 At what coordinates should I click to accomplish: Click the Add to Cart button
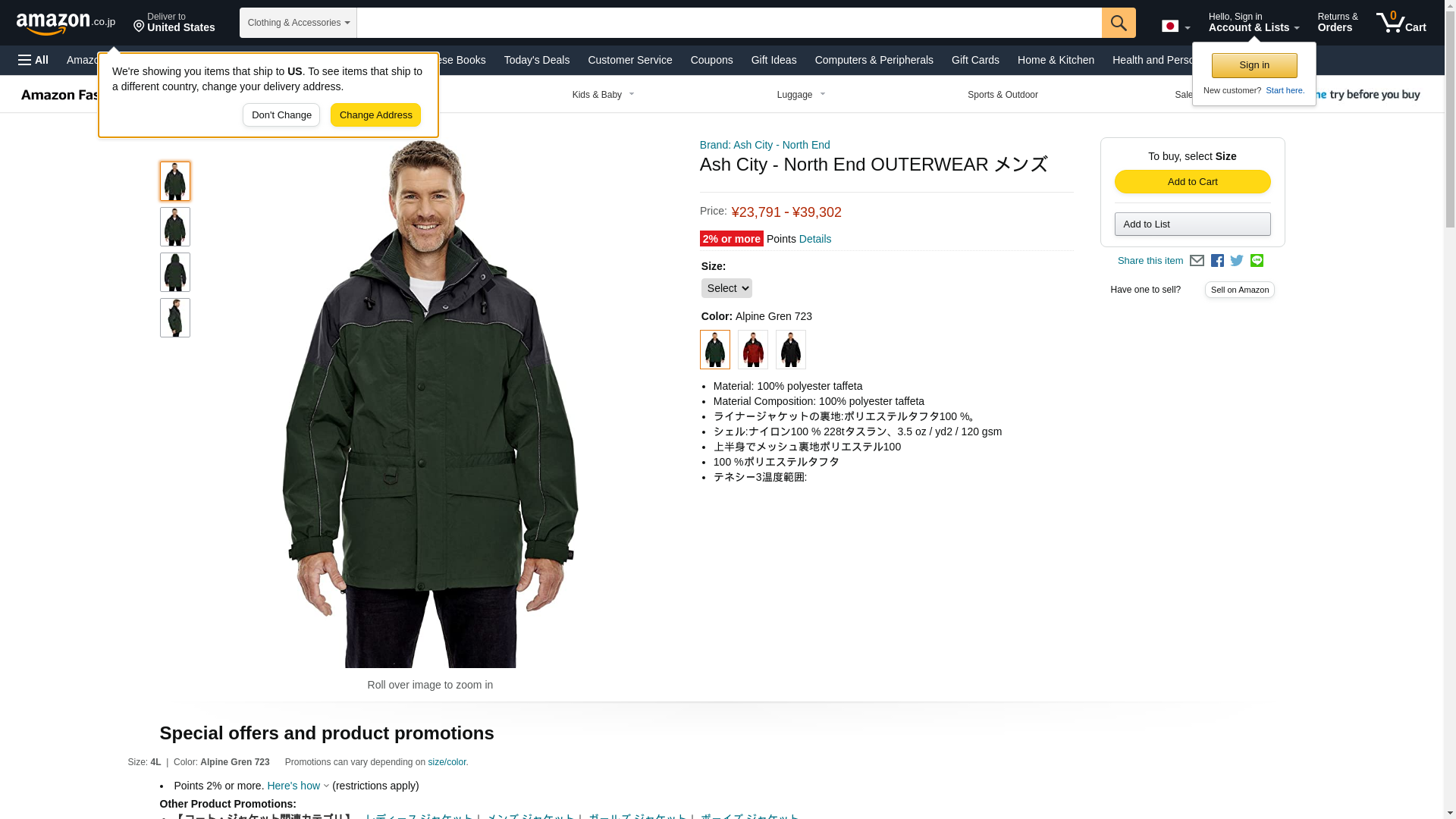(x=1192, y=182)
